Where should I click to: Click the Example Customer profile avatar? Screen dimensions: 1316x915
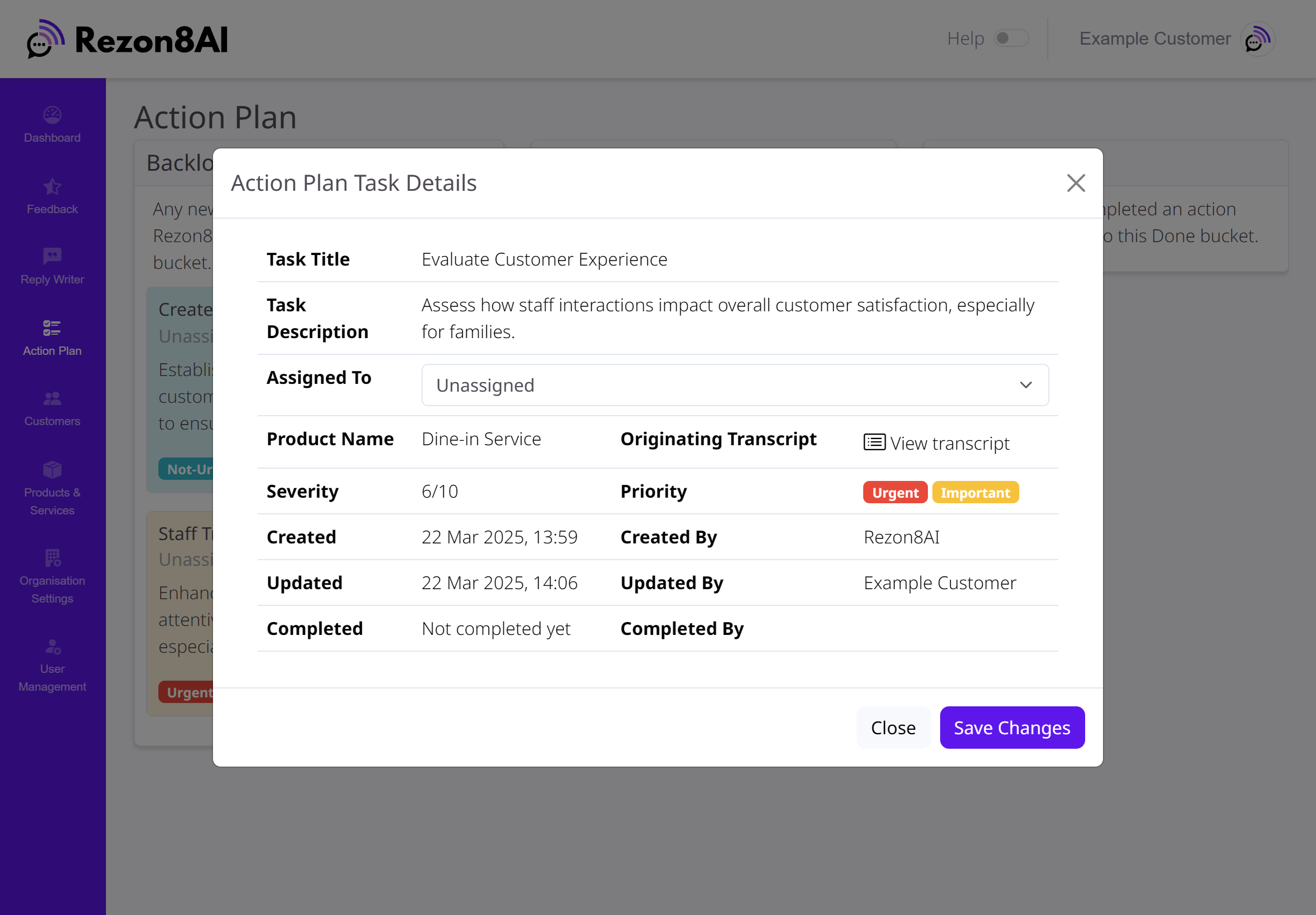pos(1256,38)
